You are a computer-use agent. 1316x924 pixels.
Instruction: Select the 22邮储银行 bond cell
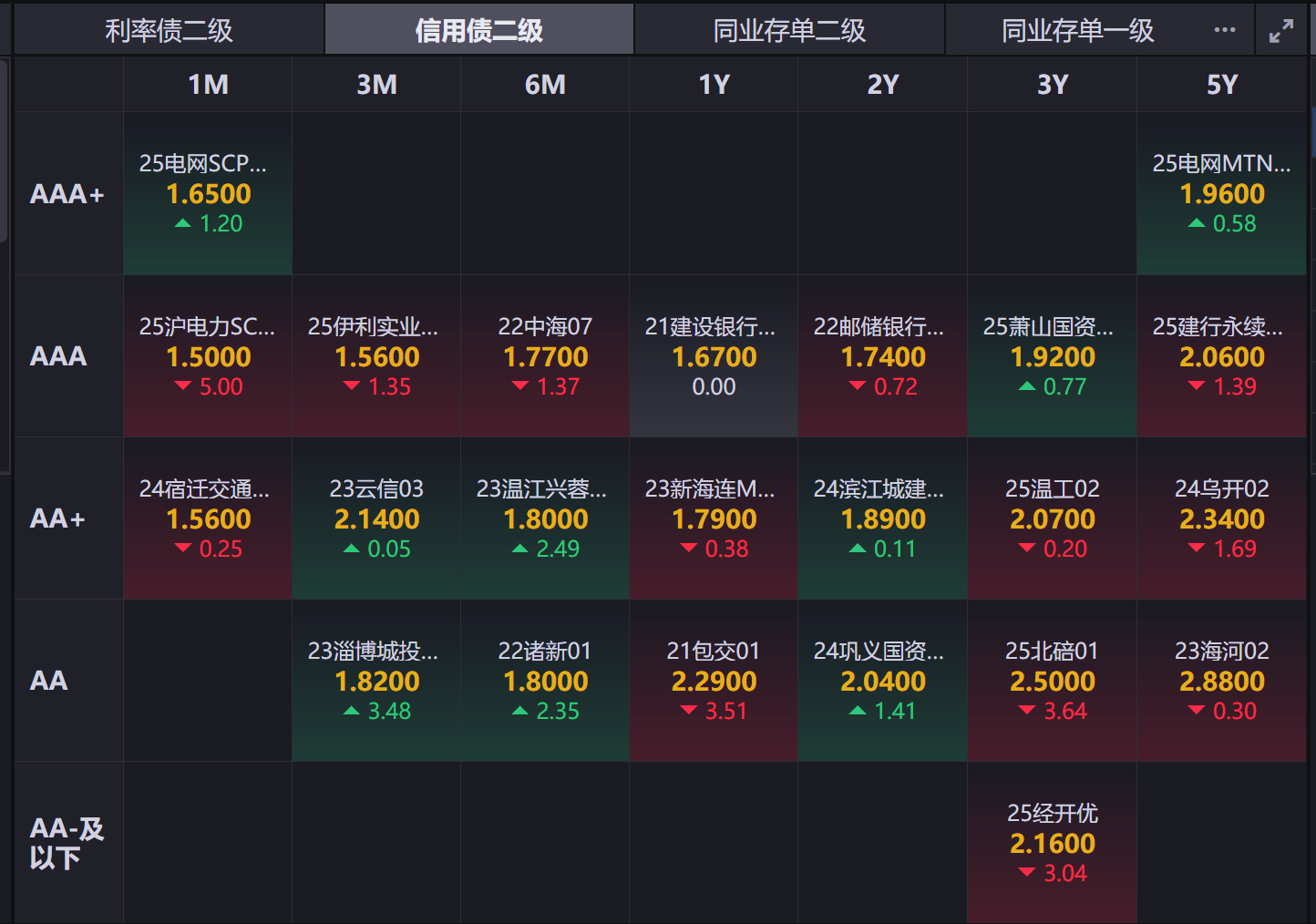pyautogui.click(x=883, y=356)
